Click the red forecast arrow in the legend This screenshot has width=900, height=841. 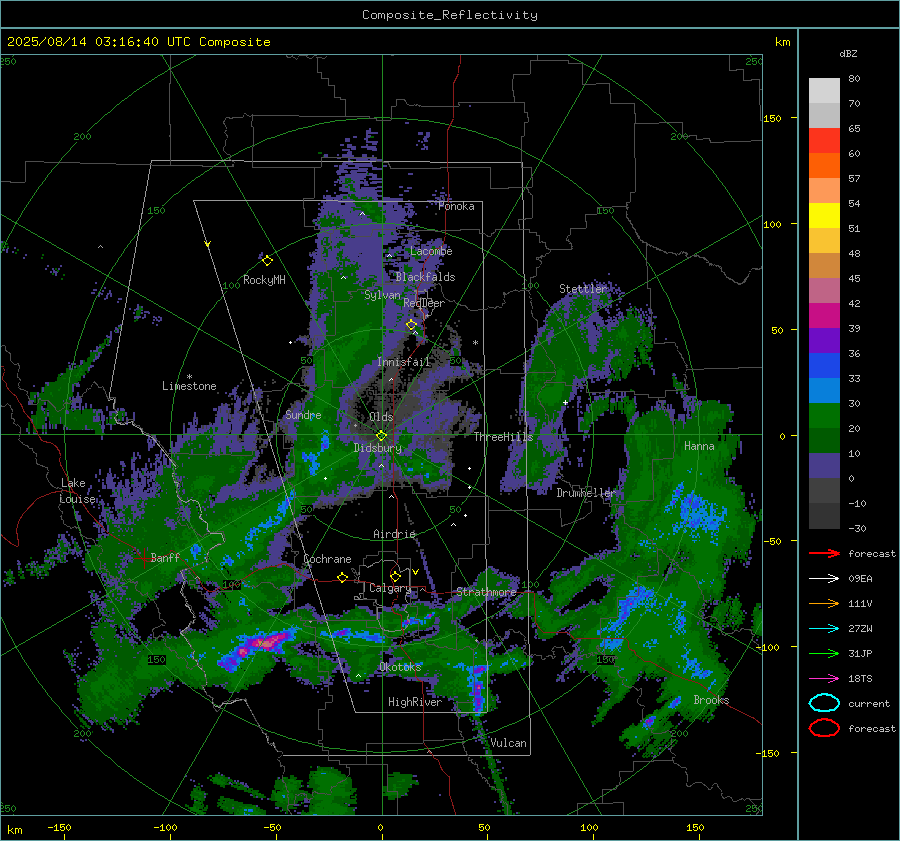(824, 553)
